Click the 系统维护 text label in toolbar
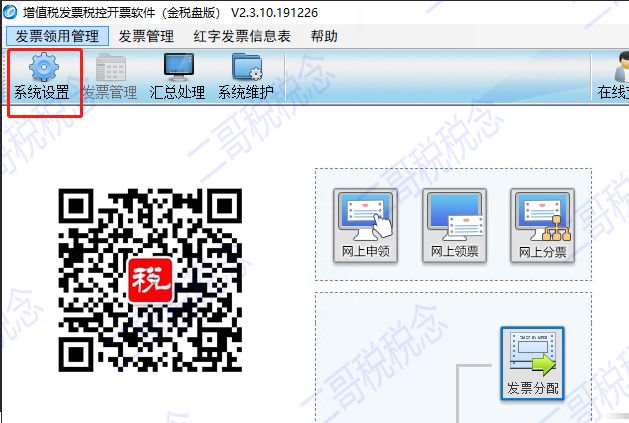Screen dimensions: 629x423 click(246, 93)
